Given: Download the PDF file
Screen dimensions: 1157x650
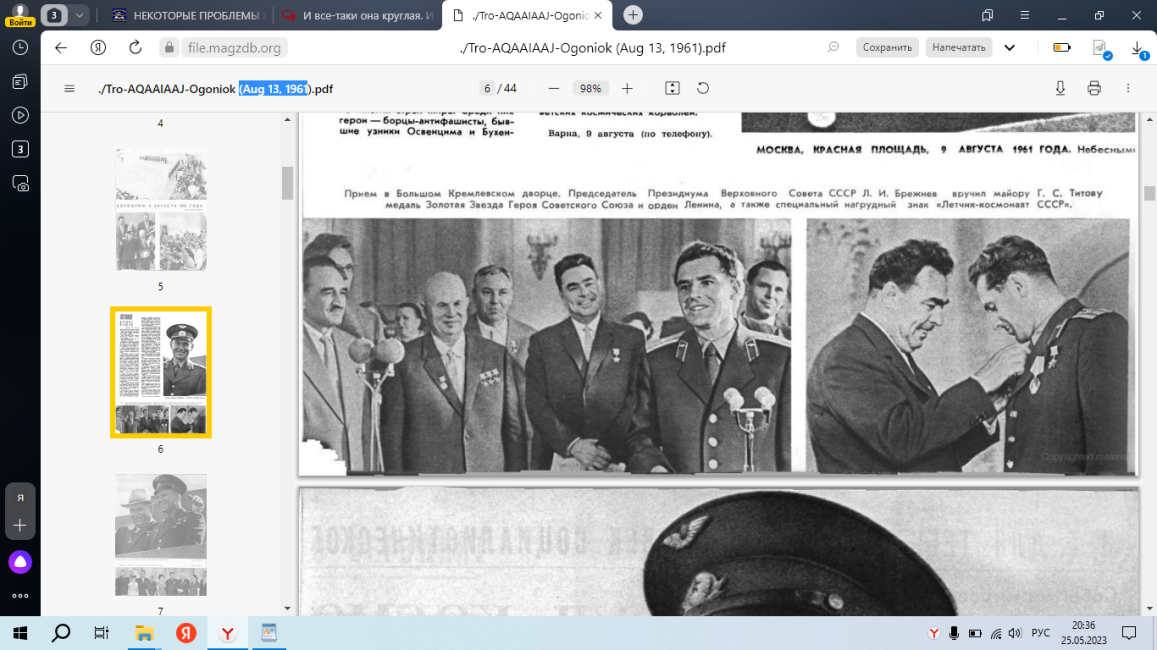Looking at the screenshot, I should point(1060,88).
